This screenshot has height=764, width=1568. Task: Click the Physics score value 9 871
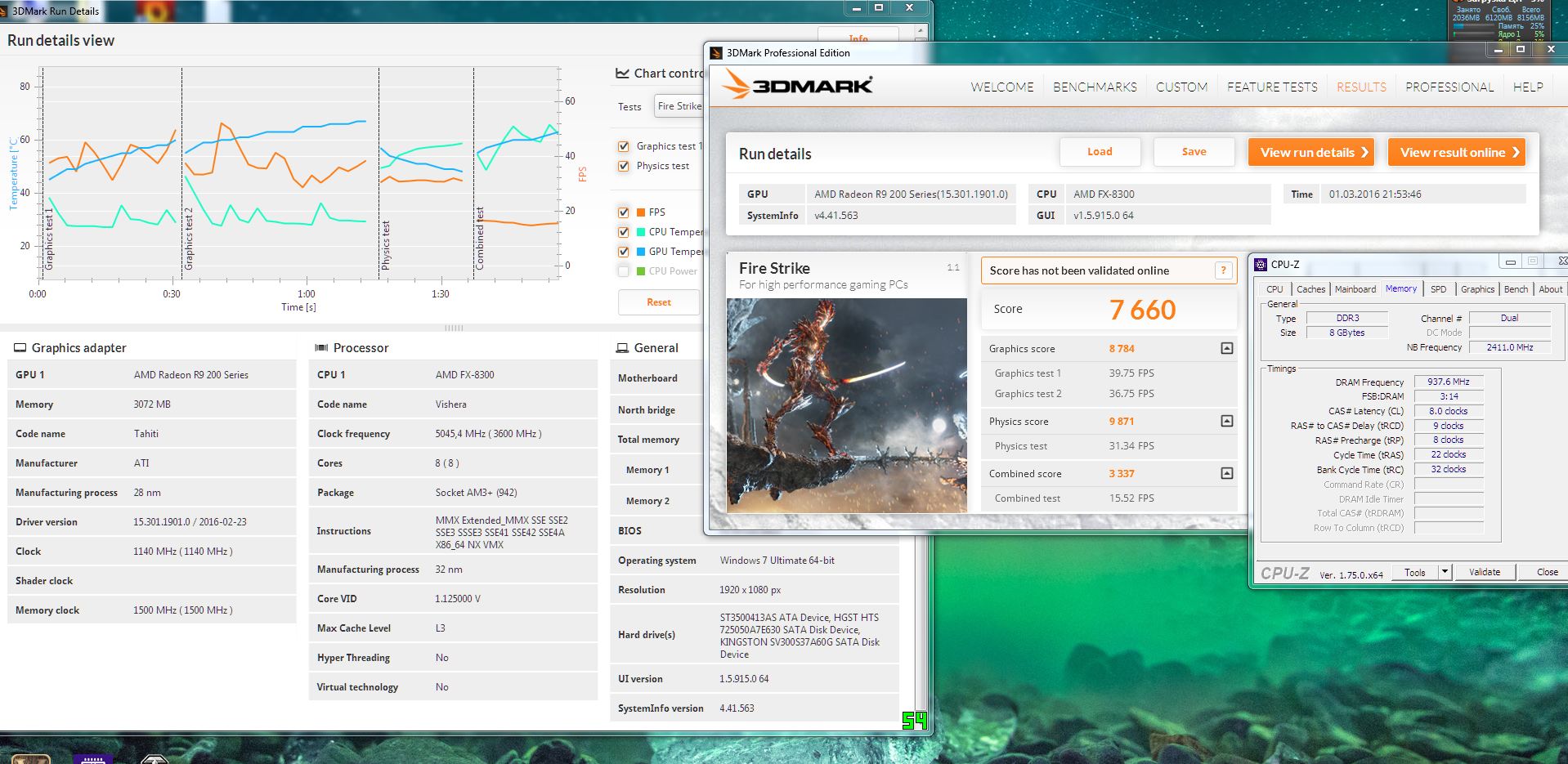[x=1122, y=422]
